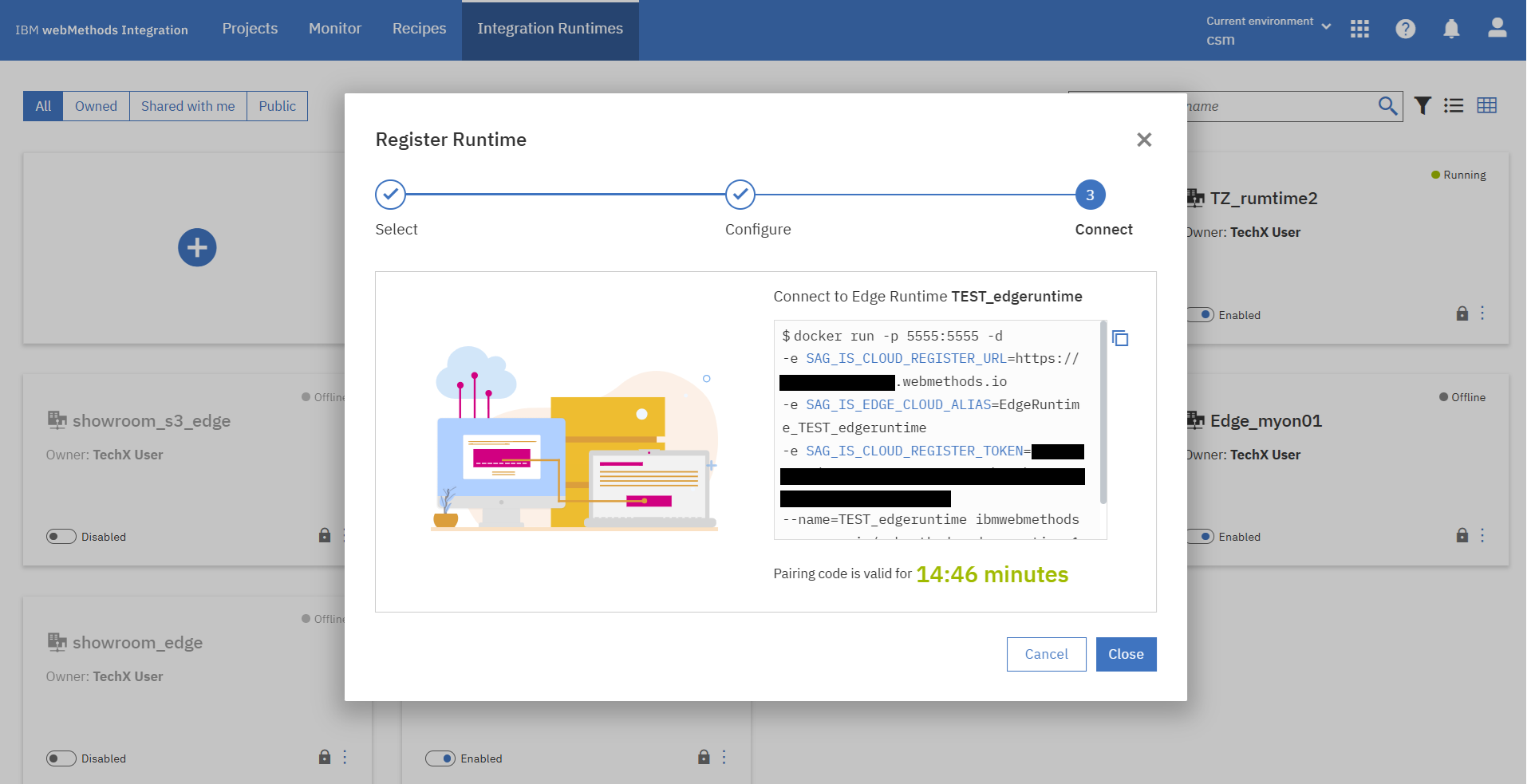Select the Public filter tab
Viewport: 1531px width, 784px height.
point(277,106)
